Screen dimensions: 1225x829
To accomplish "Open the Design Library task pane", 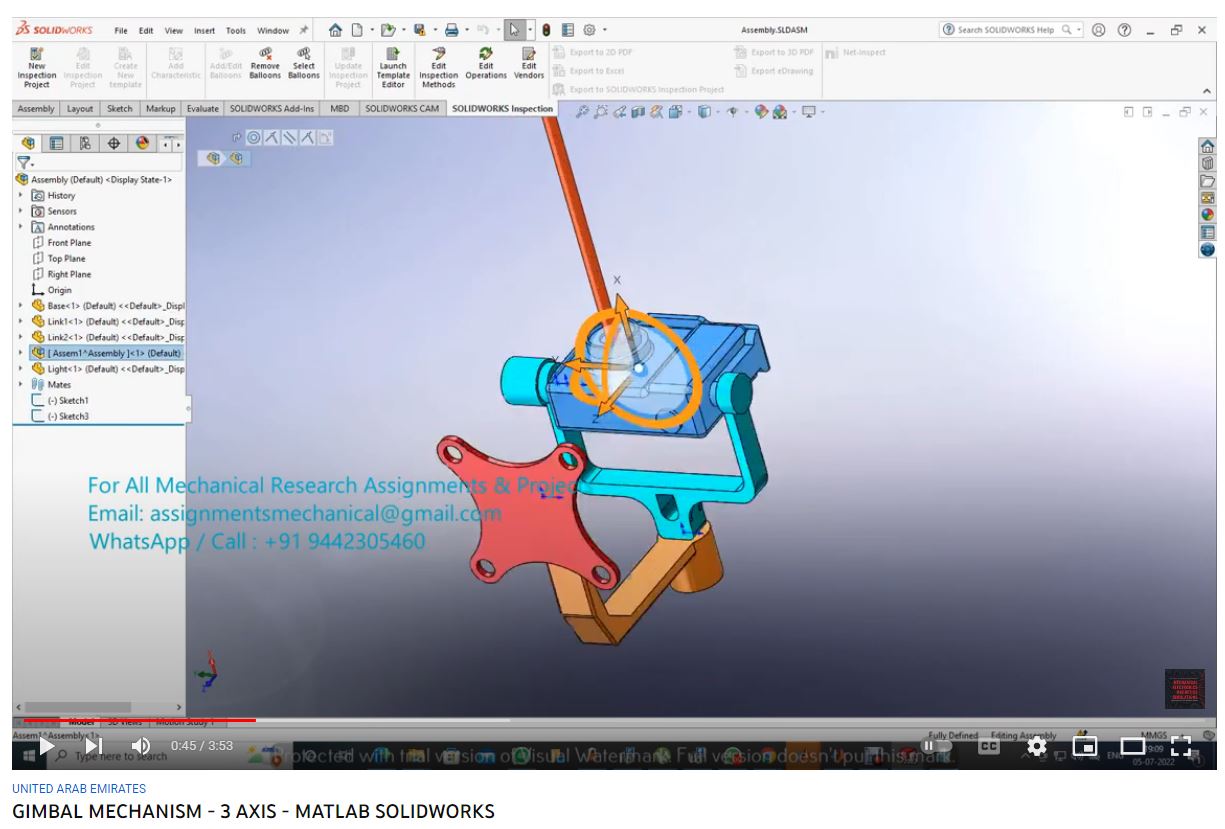I will point(1207,163).
